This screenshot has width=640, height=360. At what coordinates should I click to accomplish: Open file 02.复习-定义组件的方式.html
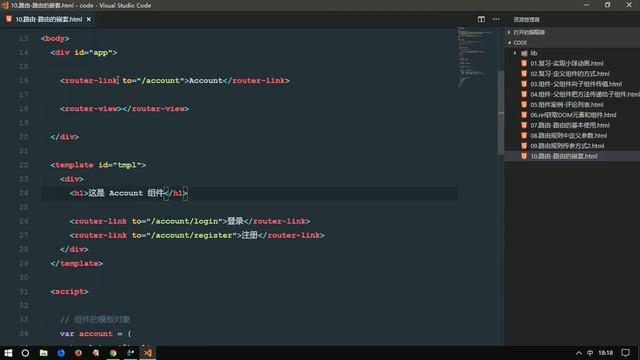pyautogui.click(x=570, y=73)
